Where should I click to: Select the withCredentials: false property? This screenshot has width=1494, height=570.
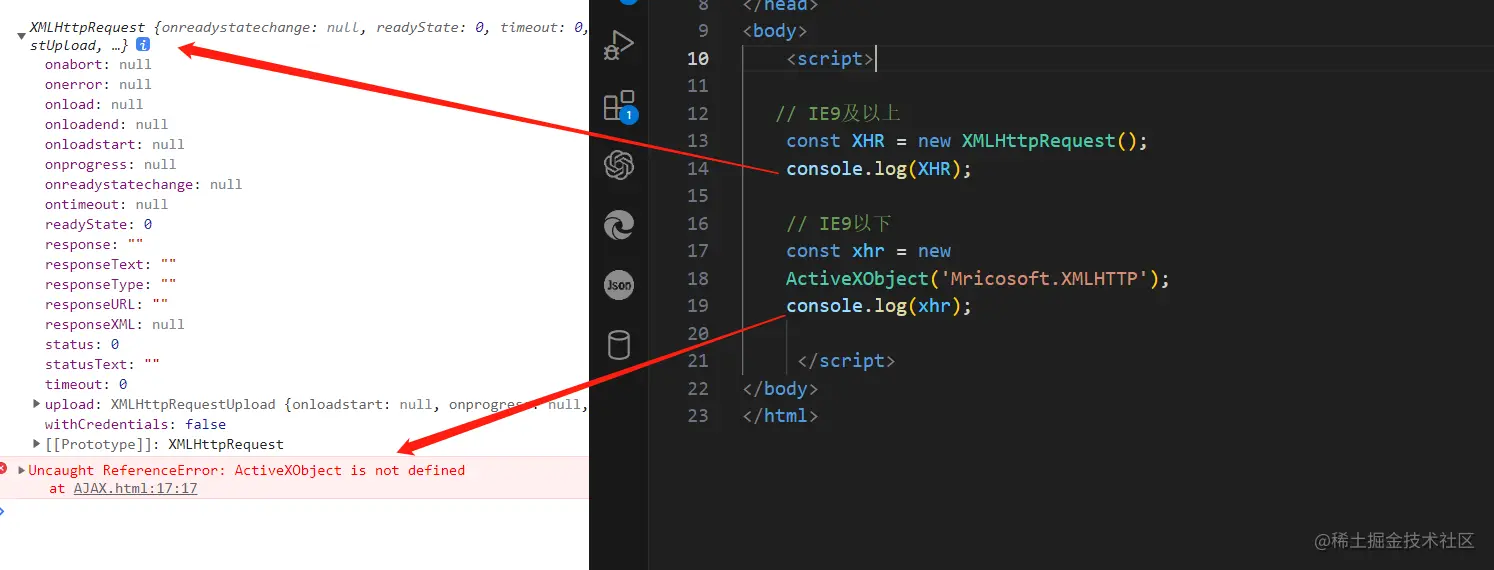135,424
